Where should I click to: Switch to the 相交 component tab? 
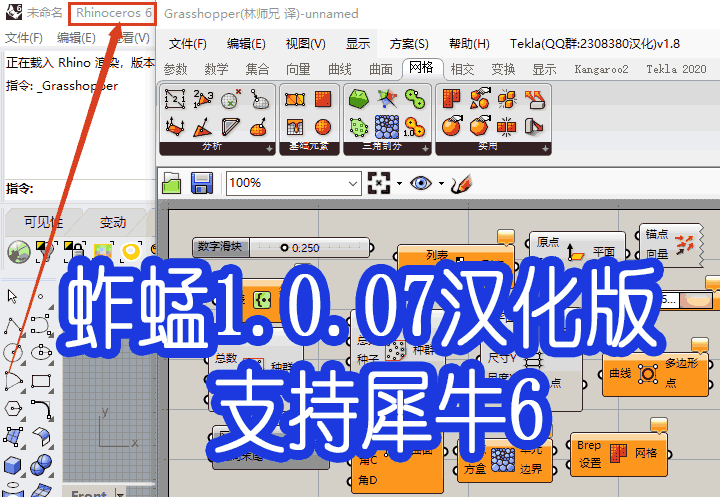coord(462,69)
